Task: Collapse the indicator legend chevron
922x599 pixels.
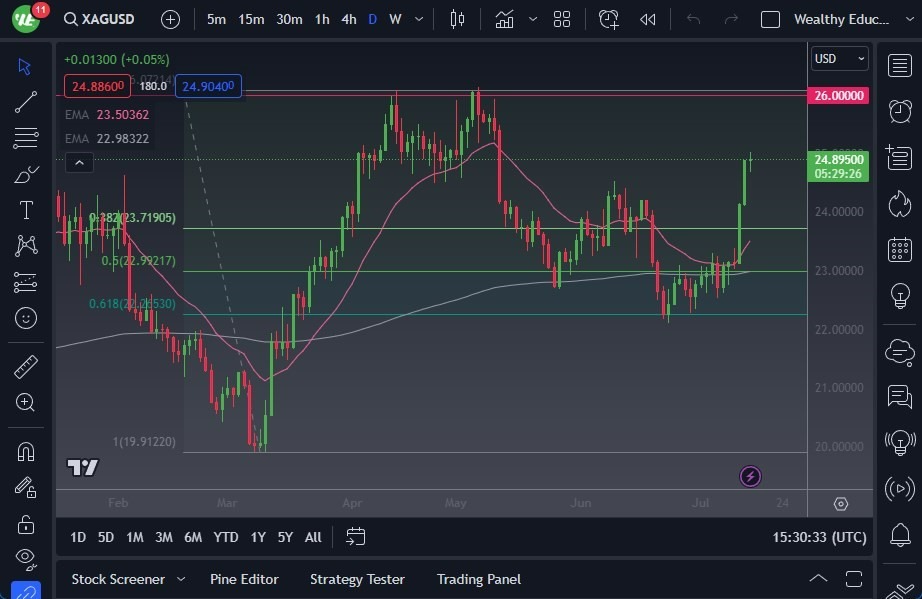Action: [x=79, y=162]
